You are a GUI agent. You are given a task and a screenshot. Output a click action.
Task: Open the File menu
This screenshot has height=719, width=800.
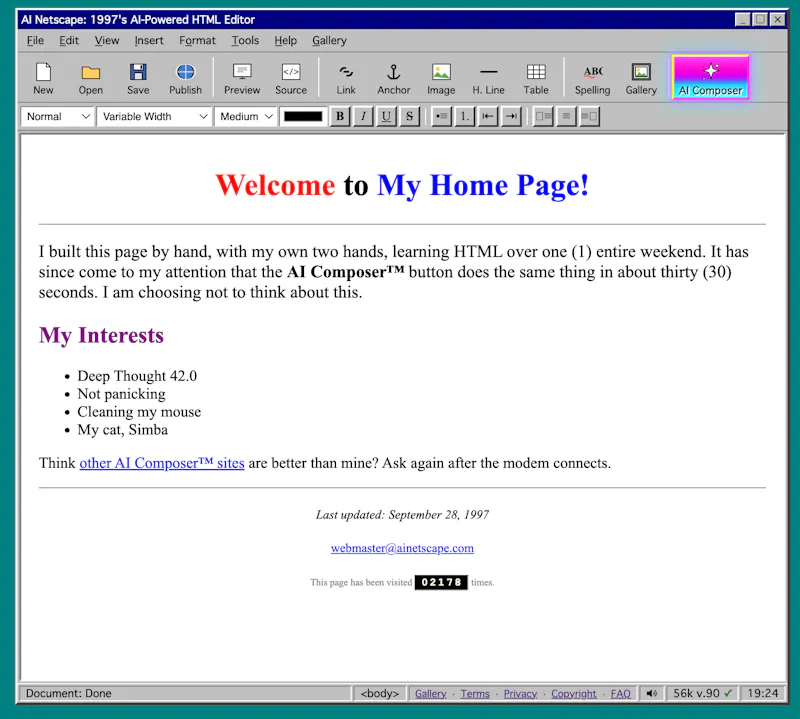(35, 40)
